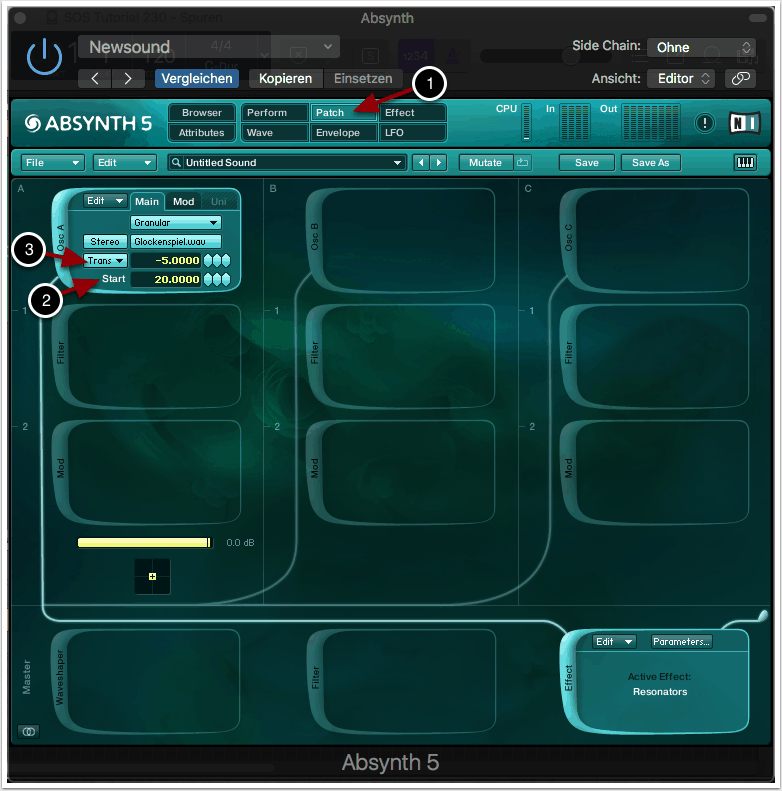Toggle the Stereo button in Osc A
782x791 pixels.
point(105,241)
